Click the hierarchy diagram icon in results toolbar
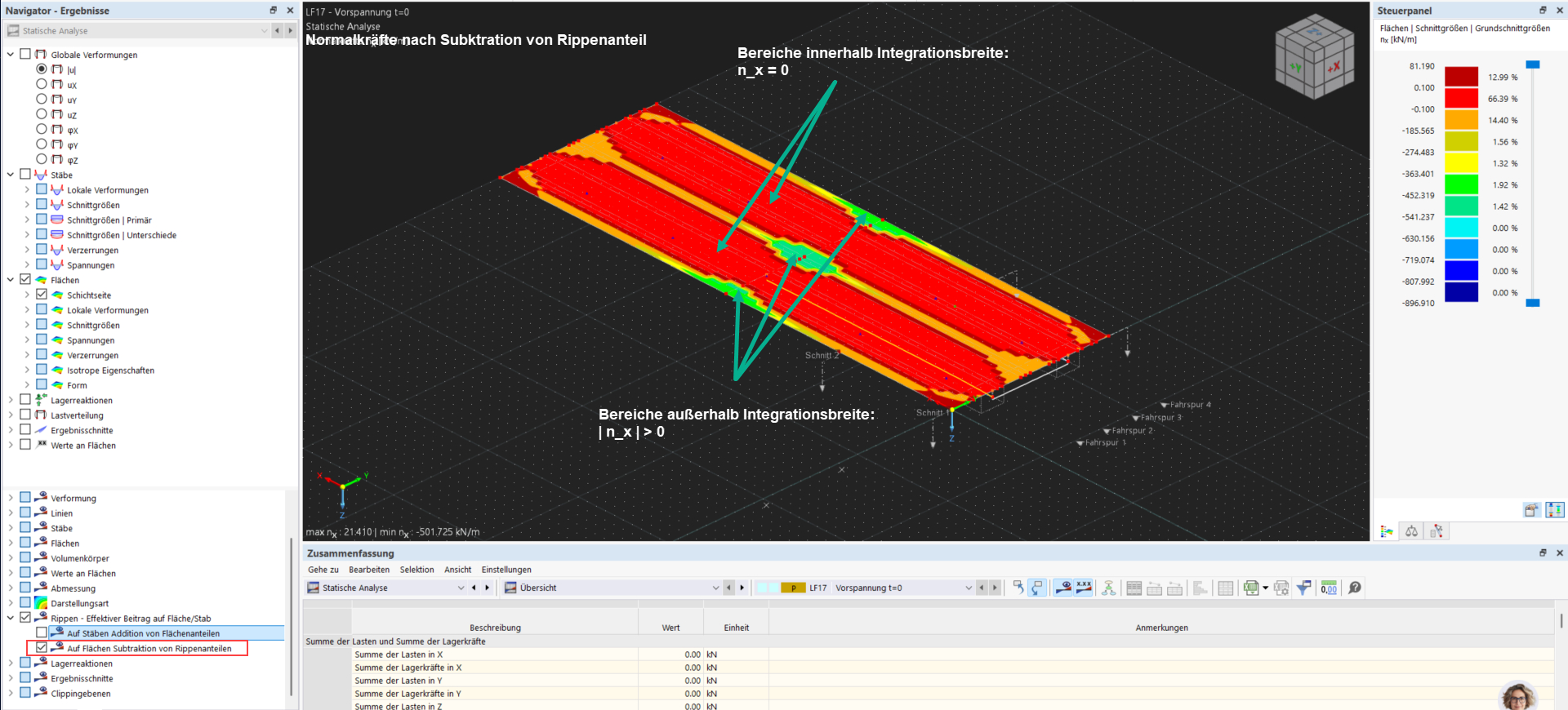 (x=1108, y=588)
